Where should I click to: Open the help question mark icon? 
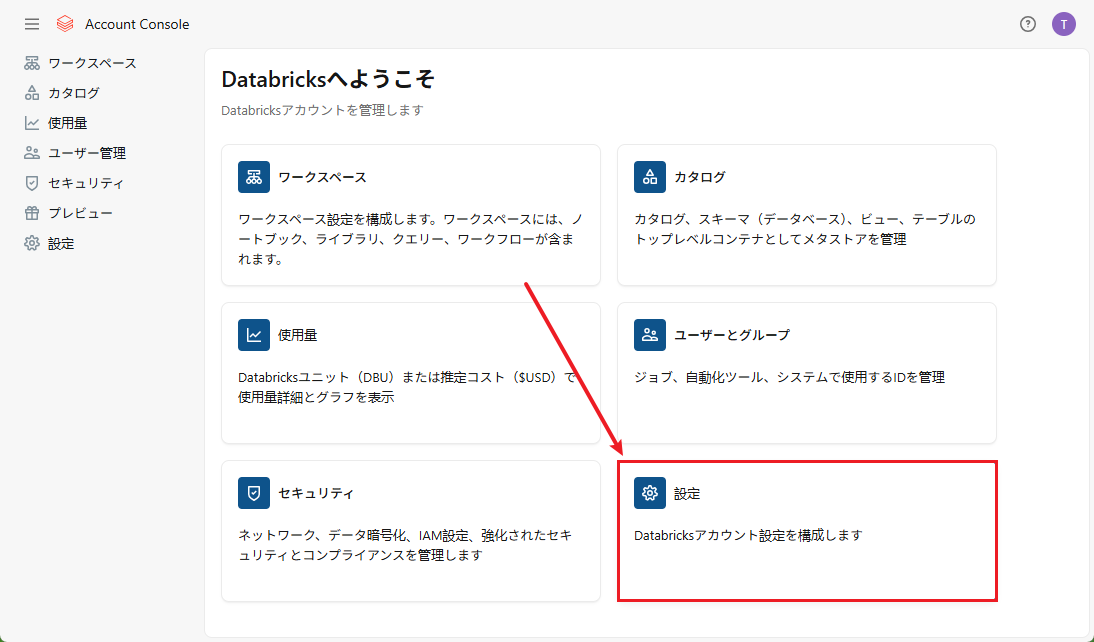pos(1027,24)
